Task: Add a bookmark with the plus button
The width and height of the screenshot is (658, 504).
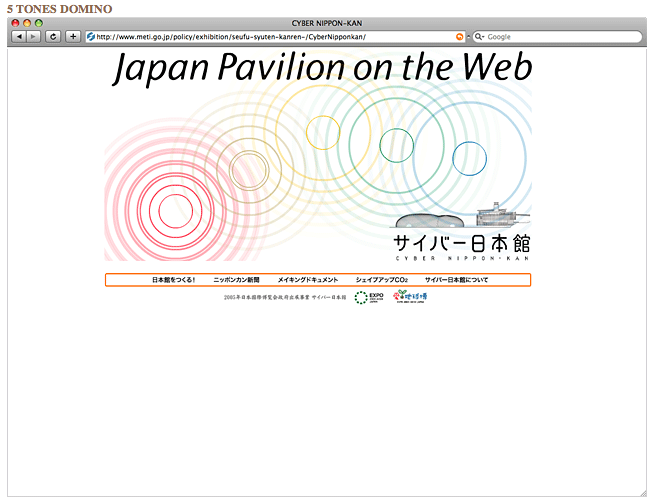Action: 73,37
